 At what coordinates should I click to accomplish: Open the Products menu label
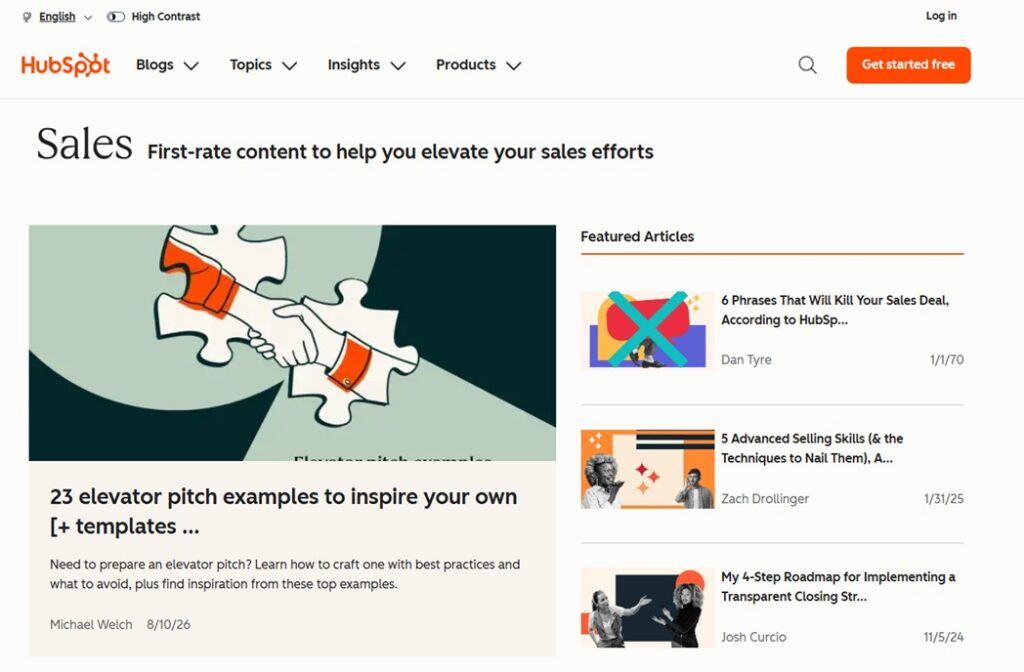point(466,65)
